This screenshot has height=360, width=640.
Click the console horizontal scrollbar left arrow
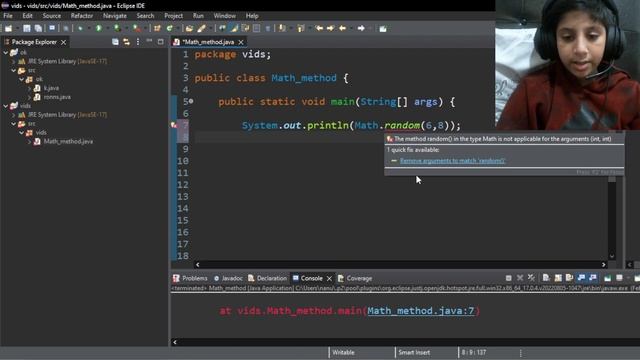tap(175, 342)
